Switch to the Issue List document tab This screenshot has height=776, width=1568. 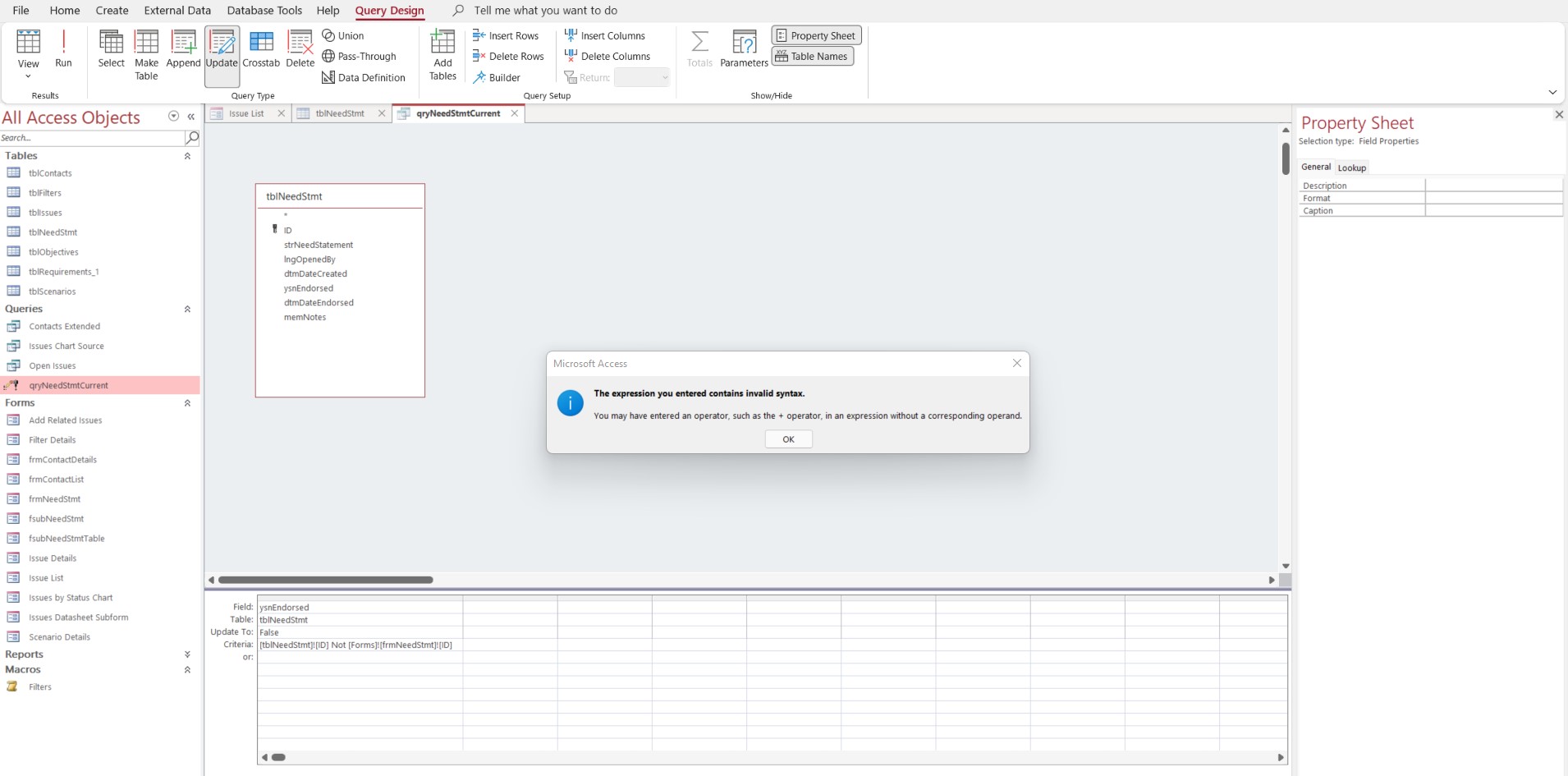click(246, 113)
